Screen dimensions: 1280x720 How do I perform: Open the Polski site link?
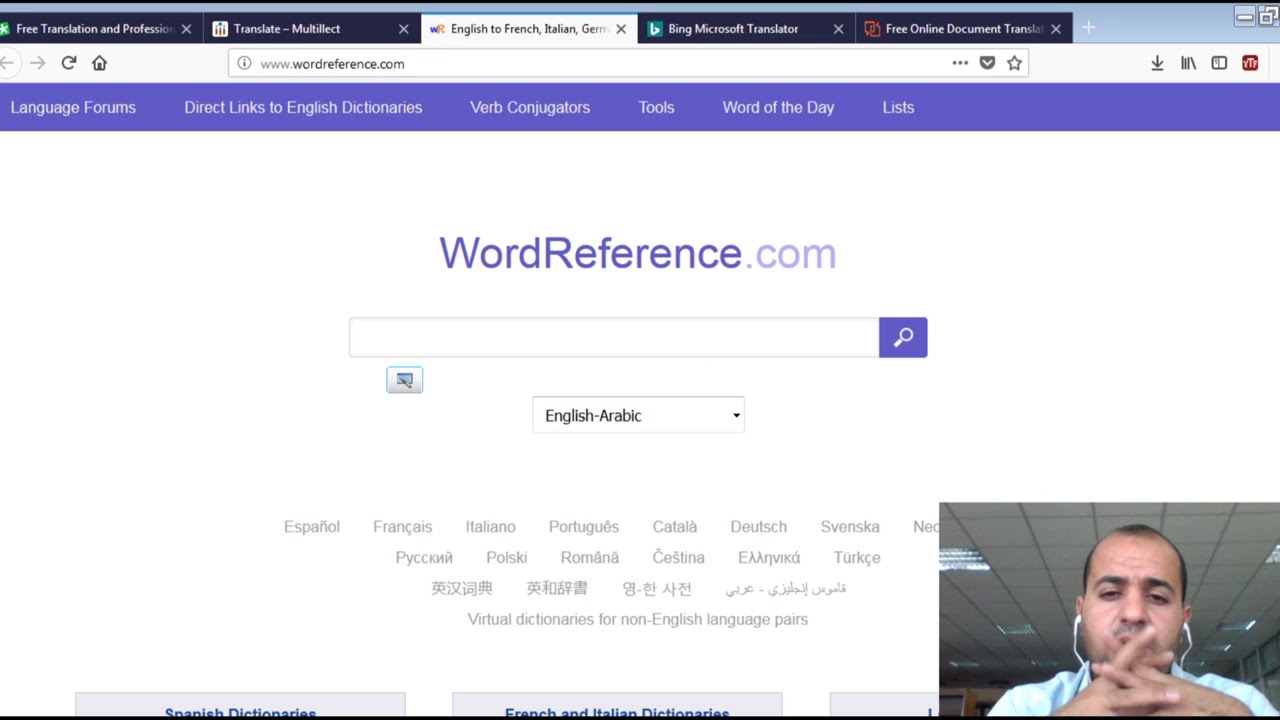pos(507,558)
